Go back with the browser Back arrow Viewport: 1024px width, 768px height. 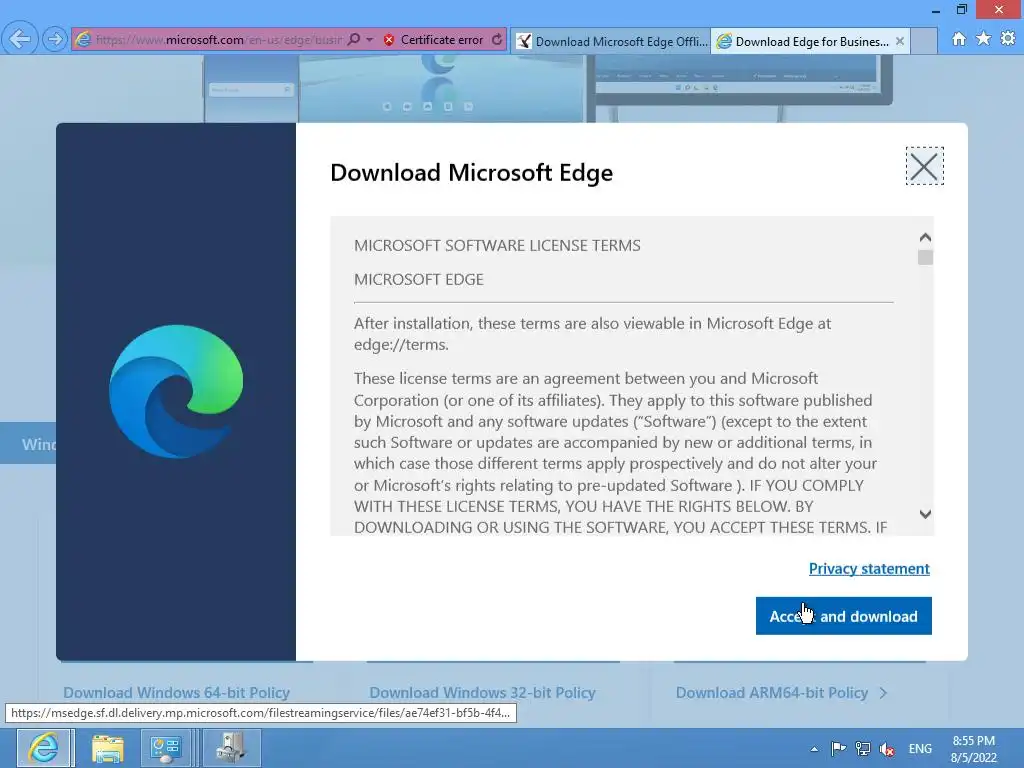tap(19, 39)
